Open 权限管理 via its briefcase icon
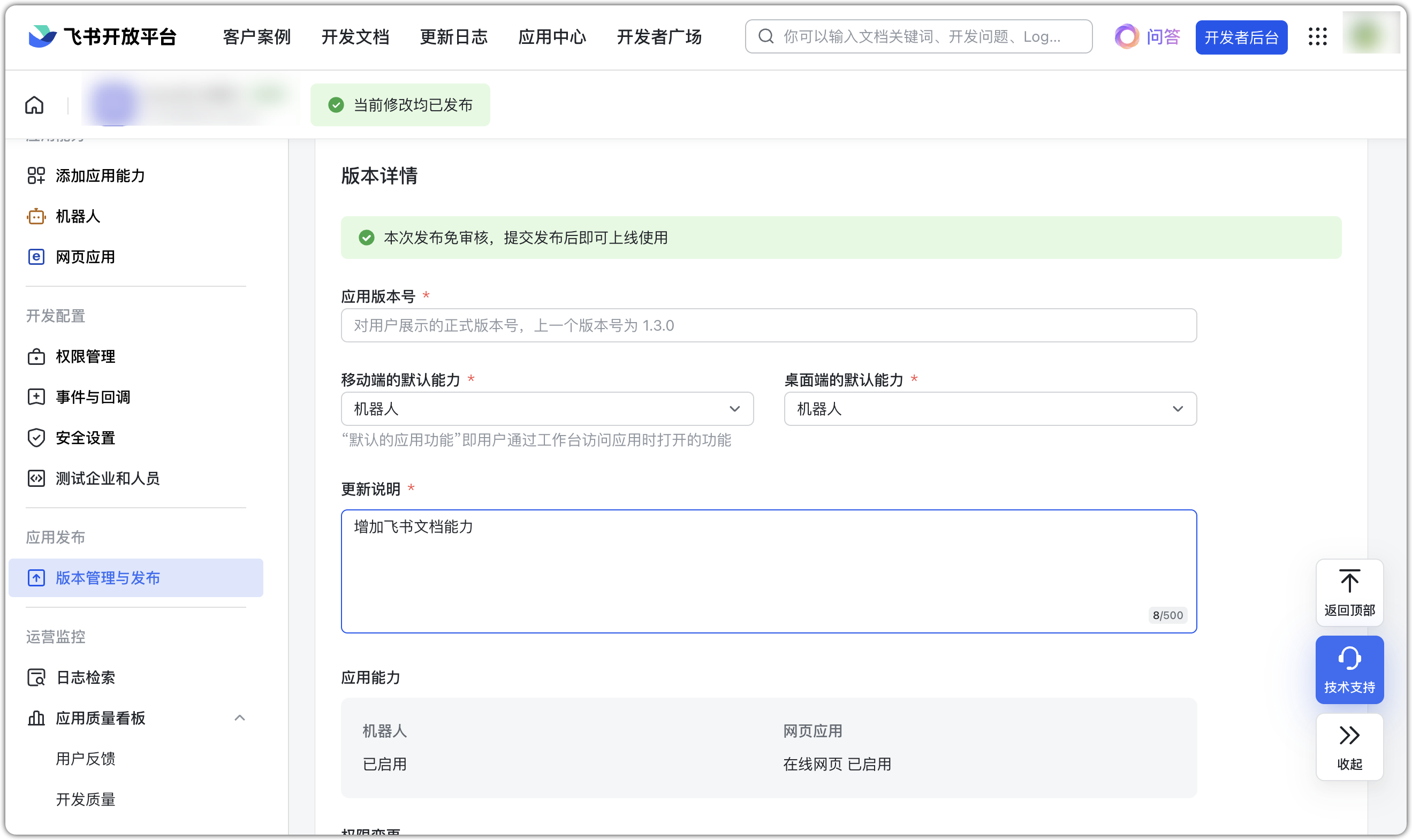 [36, 357]
